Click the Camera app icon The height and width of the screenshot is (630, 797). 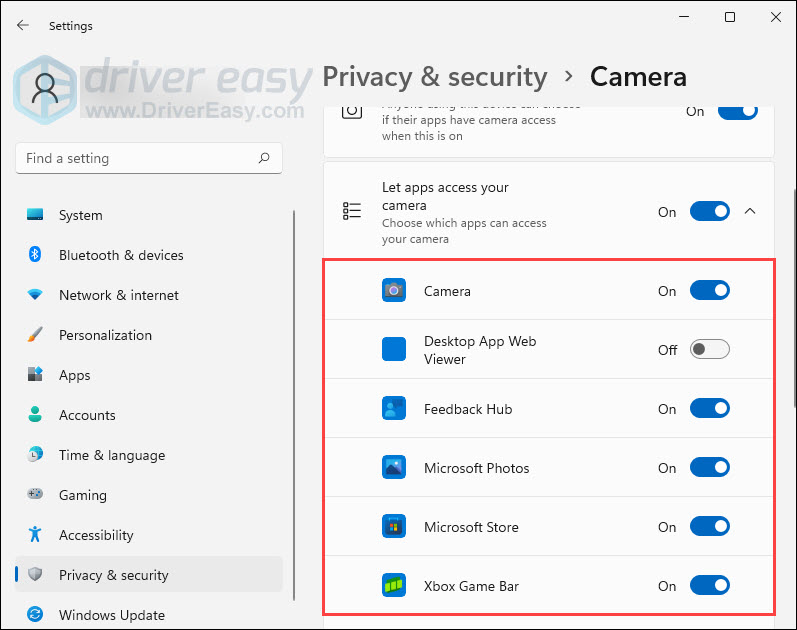coord(394,291)
